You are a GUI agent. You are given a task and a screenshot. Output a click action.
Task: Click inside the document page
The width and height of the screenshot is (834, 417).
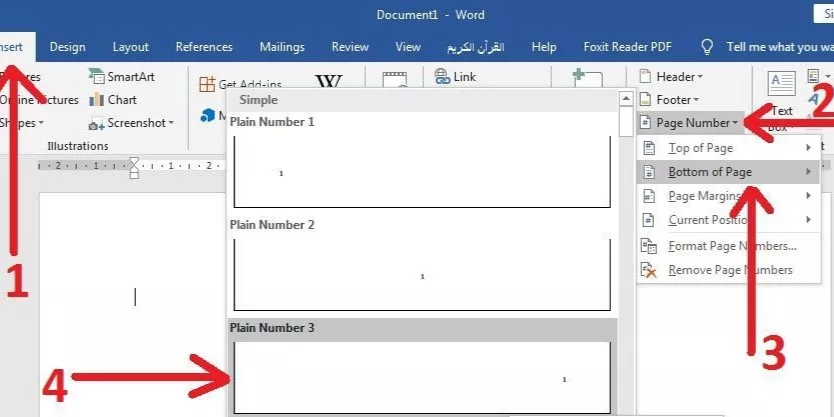click(133, 303)
